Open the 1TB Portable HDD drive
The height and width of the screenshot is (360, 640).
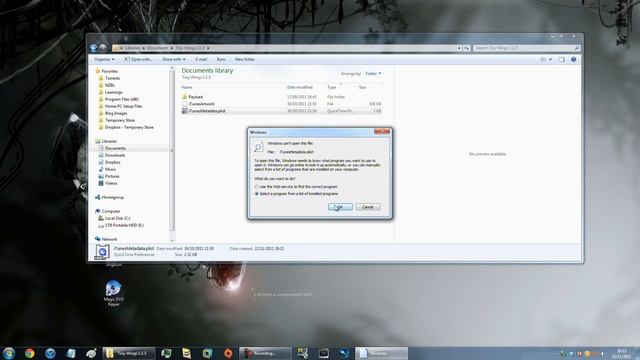pos(124,225)
